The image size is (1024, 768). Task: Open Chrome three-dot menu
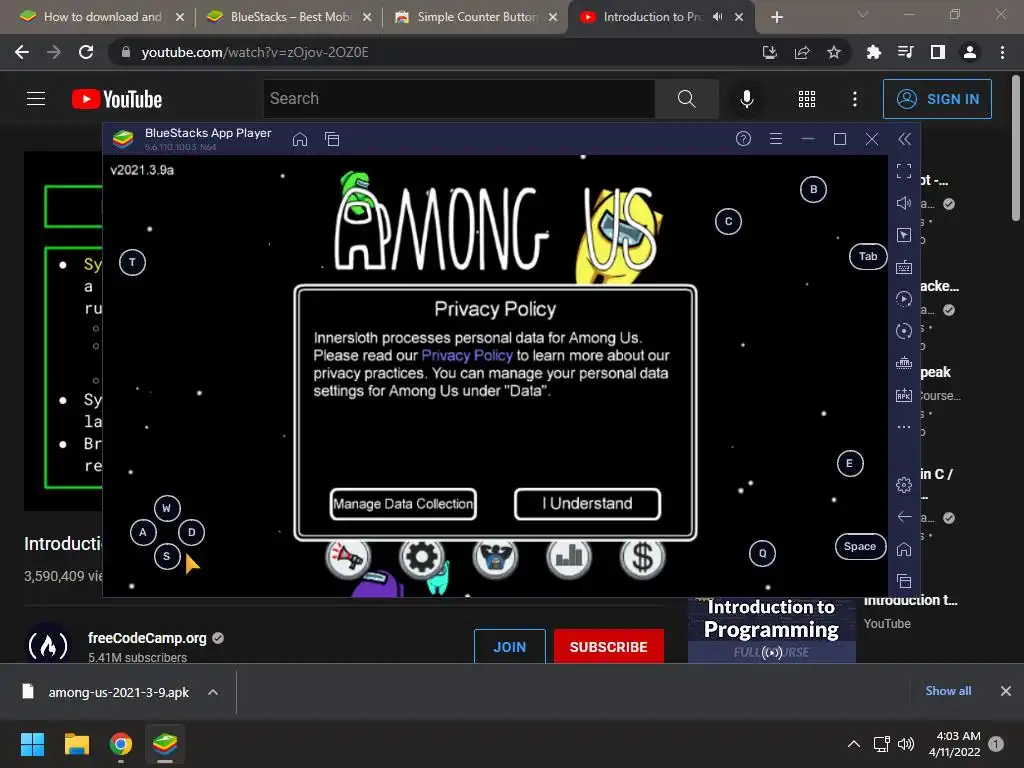(x=1002, y=52)
